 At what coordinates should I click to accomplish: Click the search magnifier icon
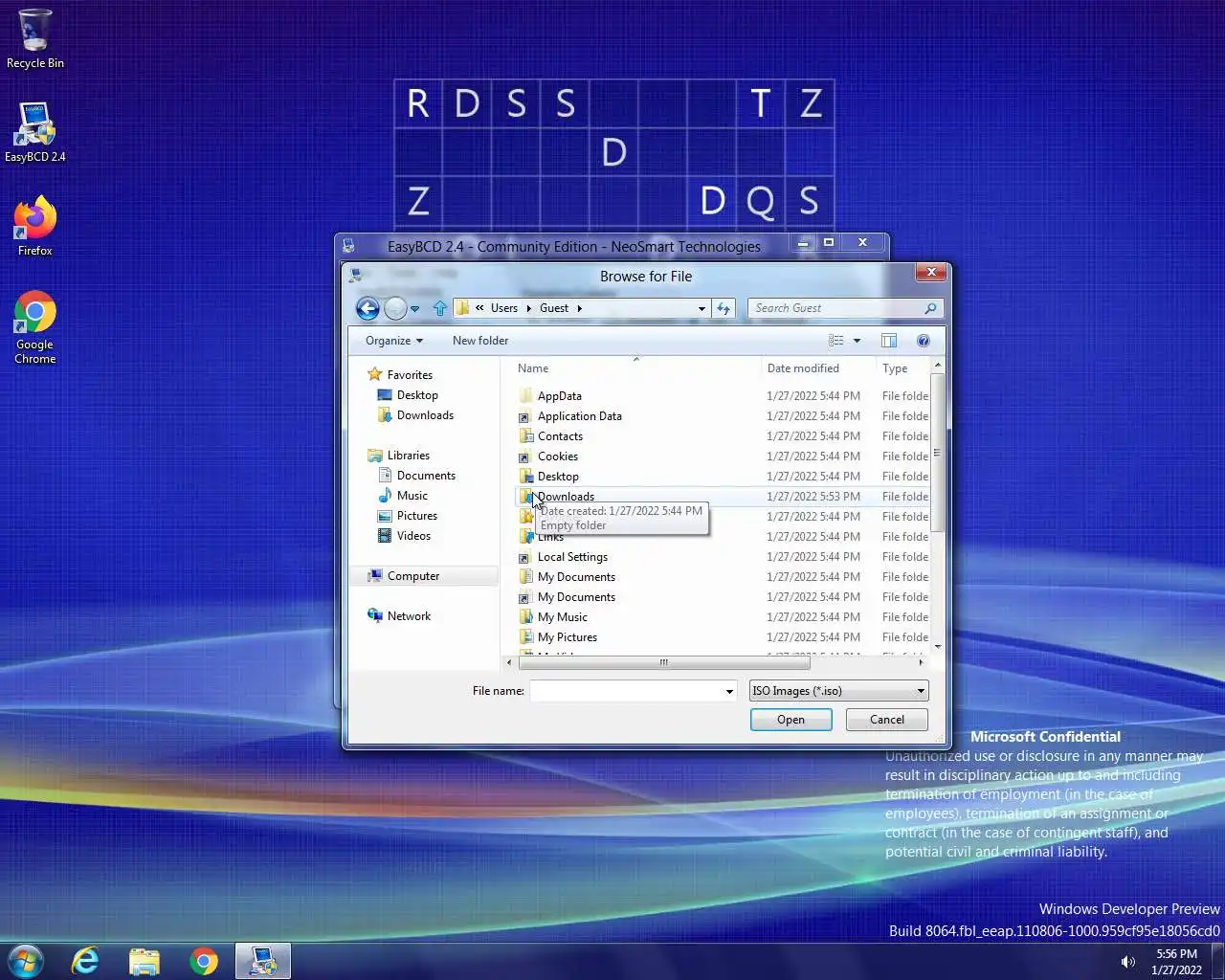pyautogui.click(x=930, y=308)
